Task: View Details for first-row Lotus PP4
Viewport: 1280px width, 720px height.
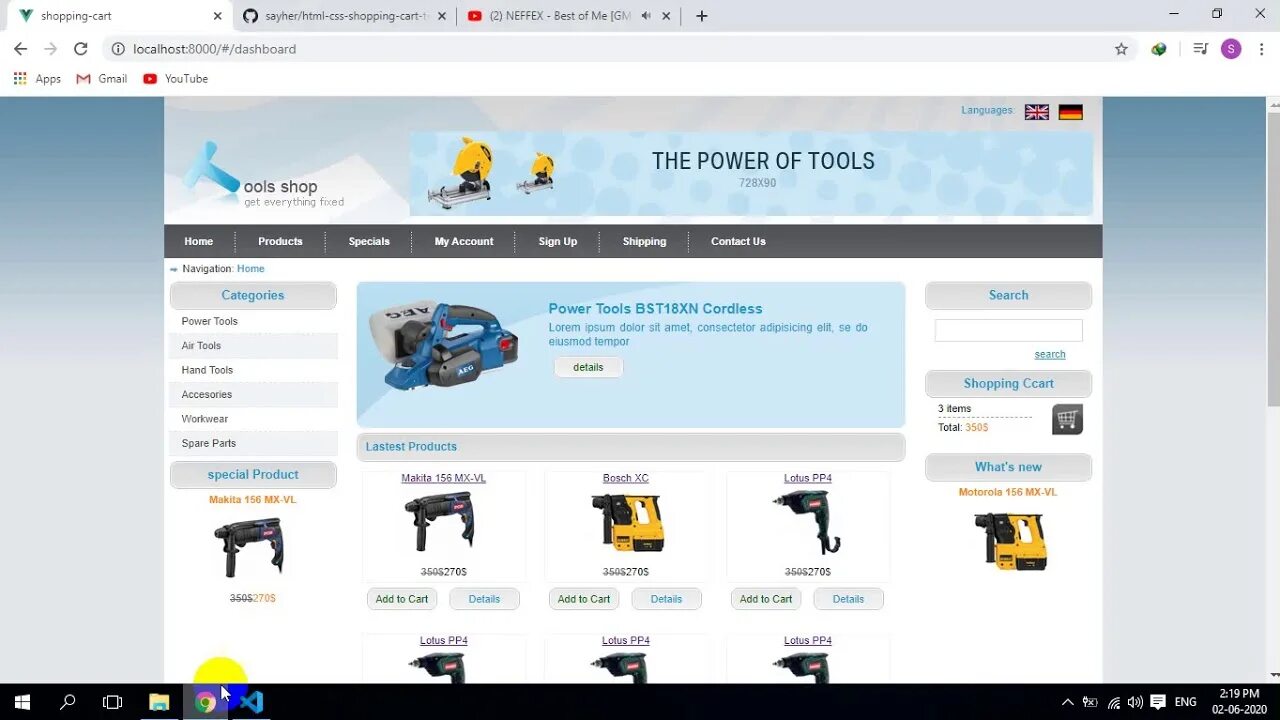Action: point(848,599)
